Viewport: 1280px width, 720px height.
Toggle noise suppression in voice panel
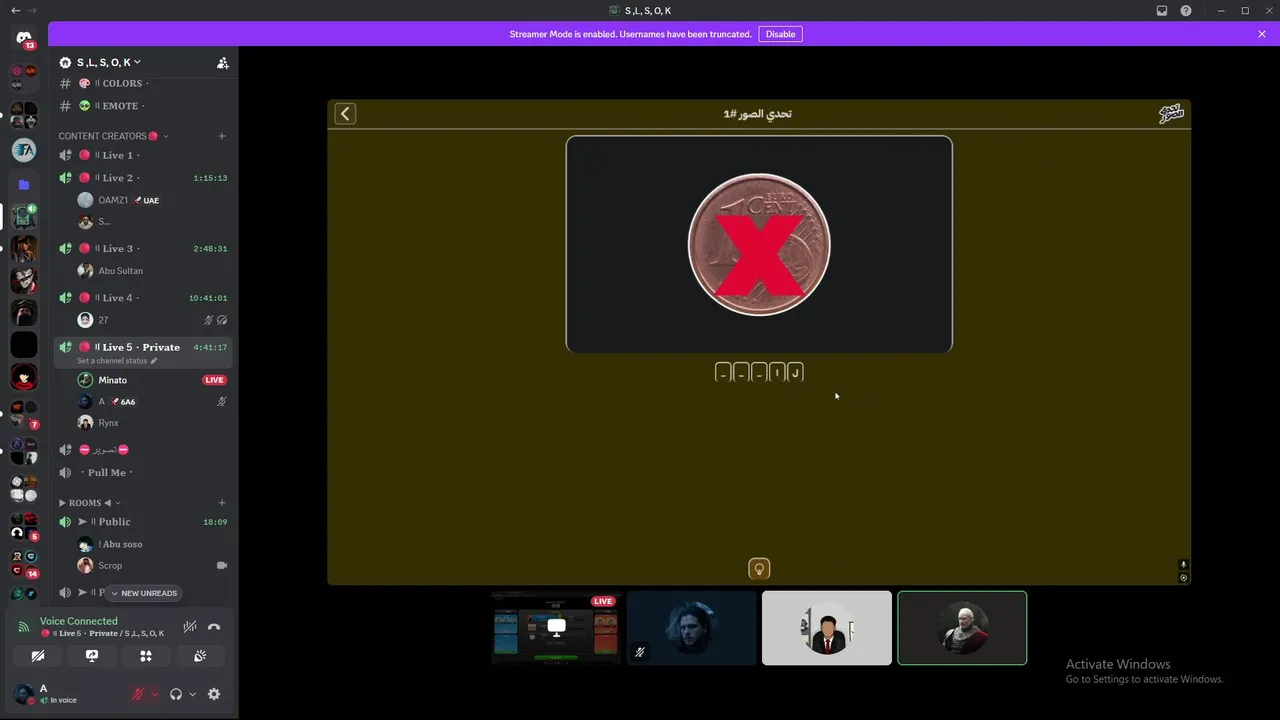click(x=190, y=627)
